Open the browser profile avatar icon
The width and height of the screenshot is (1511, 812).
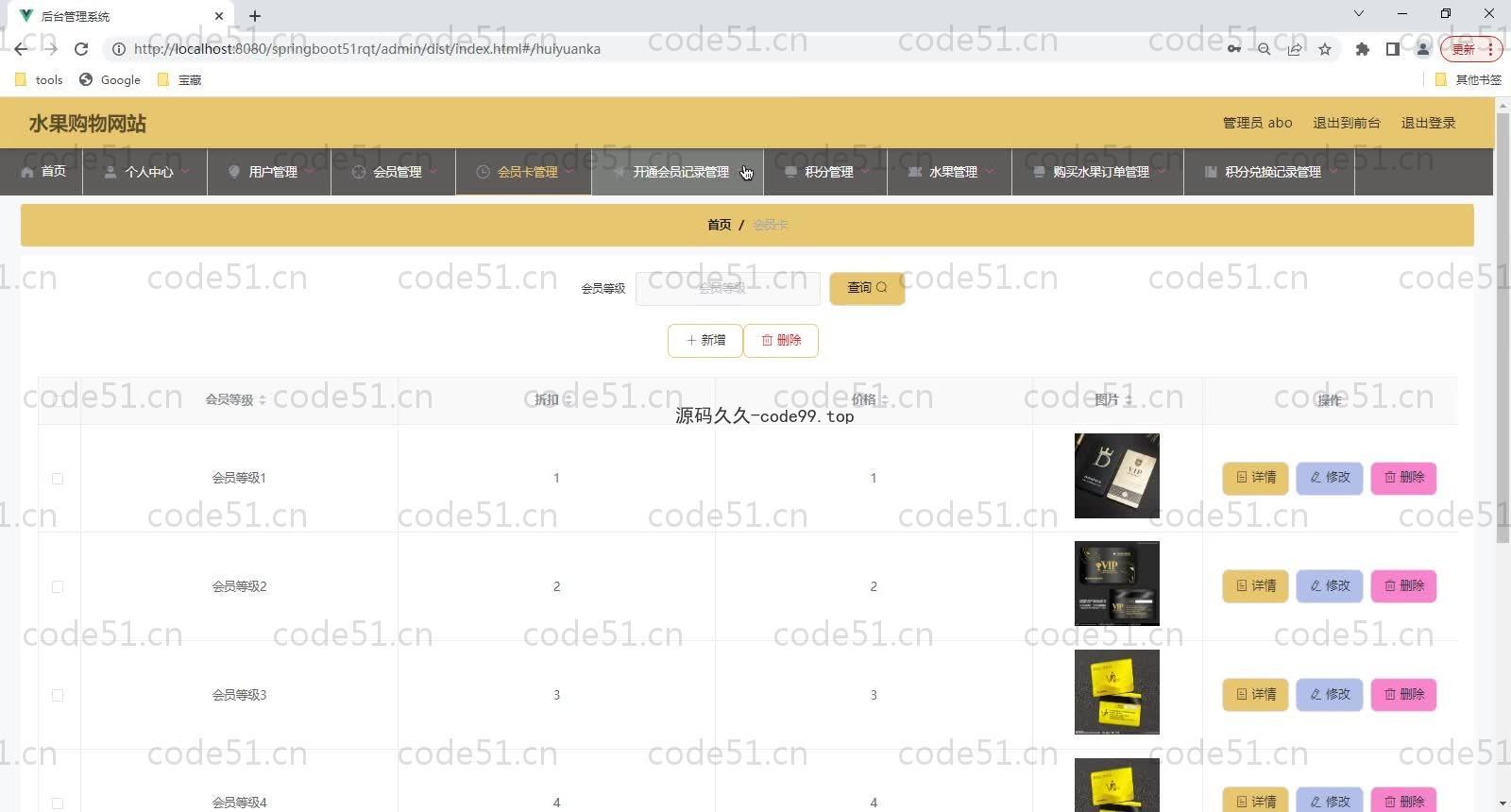pyautogui.click(x=1423, y=49)
